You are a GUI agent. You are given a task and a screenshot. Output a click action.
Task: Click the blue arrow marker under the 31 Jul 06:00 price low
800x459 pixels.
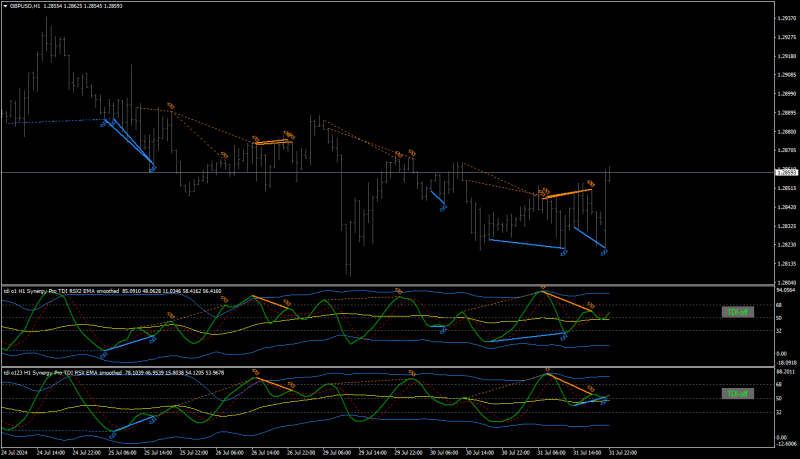564,252
